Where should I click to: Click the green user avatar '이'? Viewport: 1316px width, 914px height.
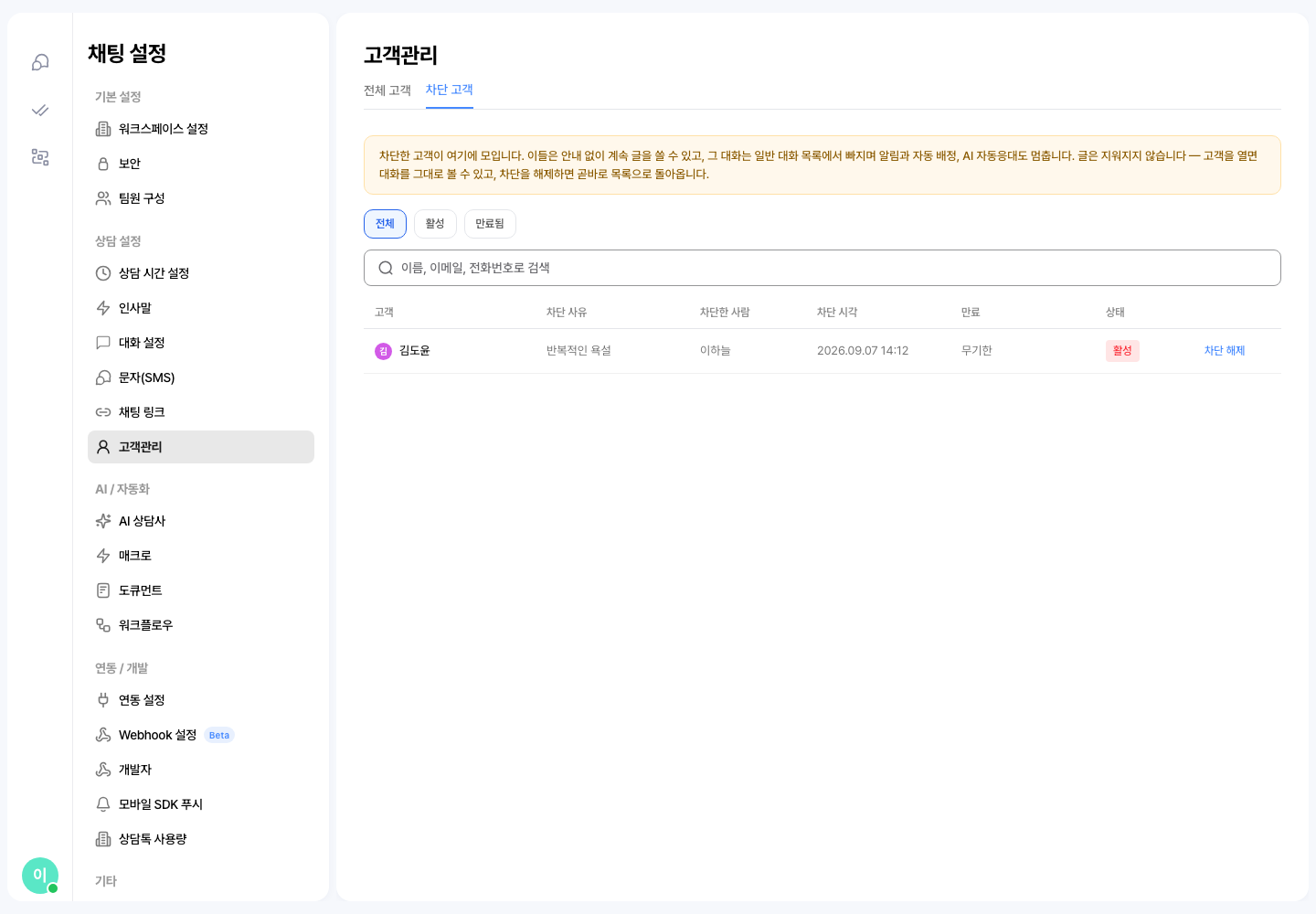pos(40,876)
